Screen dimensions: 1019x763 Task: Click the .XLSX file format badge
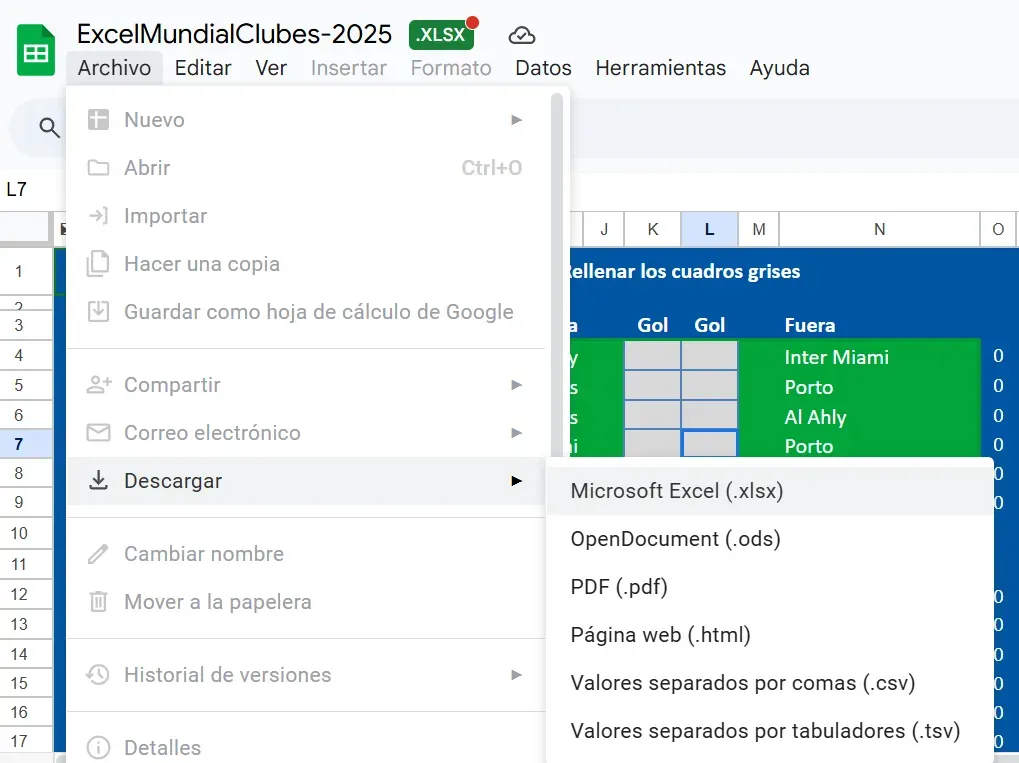pyautogui.click(x=442, y=35)
